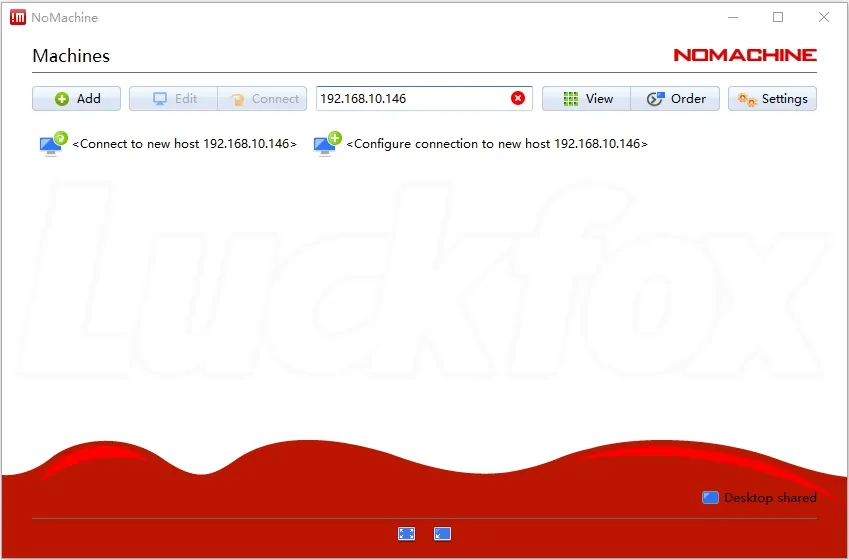Clear the search field with red X
Viewport: 849px width, 560px height.
click(x=518, y=98)
